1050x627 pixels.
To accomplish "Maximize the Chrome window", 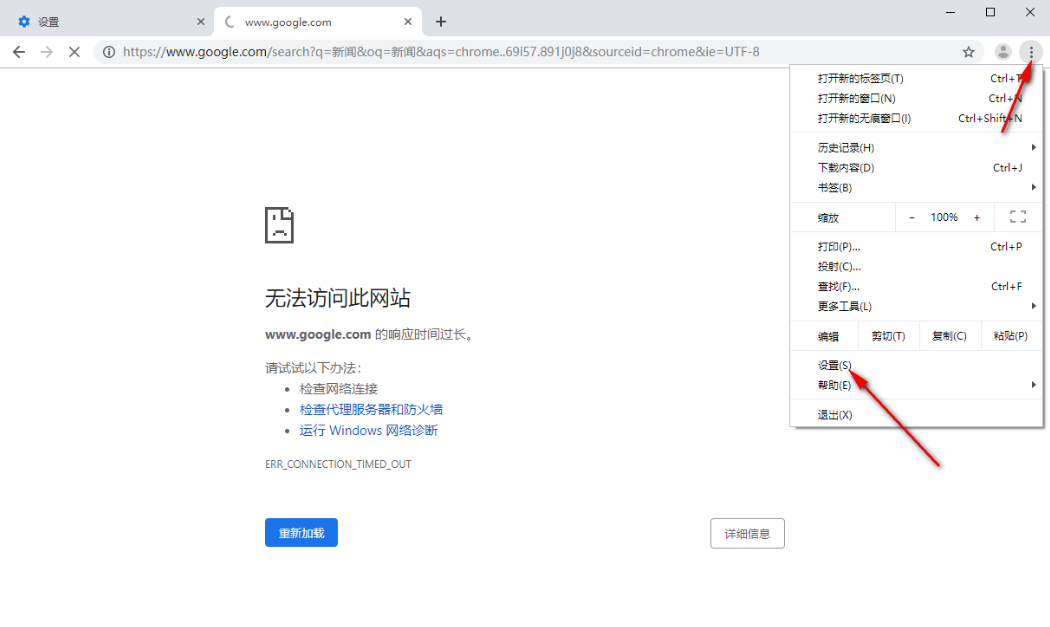I will 990,13.
